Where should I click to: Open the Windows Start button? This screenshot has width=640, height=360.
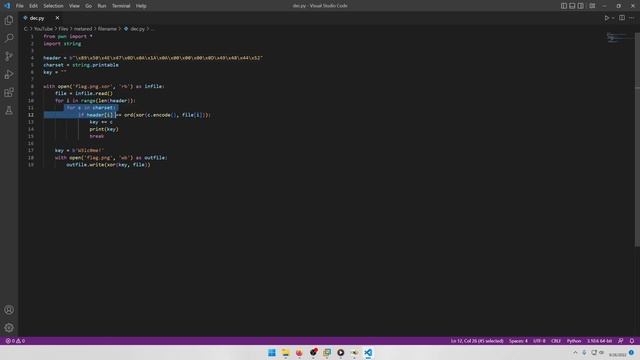(x=271, y=353)
